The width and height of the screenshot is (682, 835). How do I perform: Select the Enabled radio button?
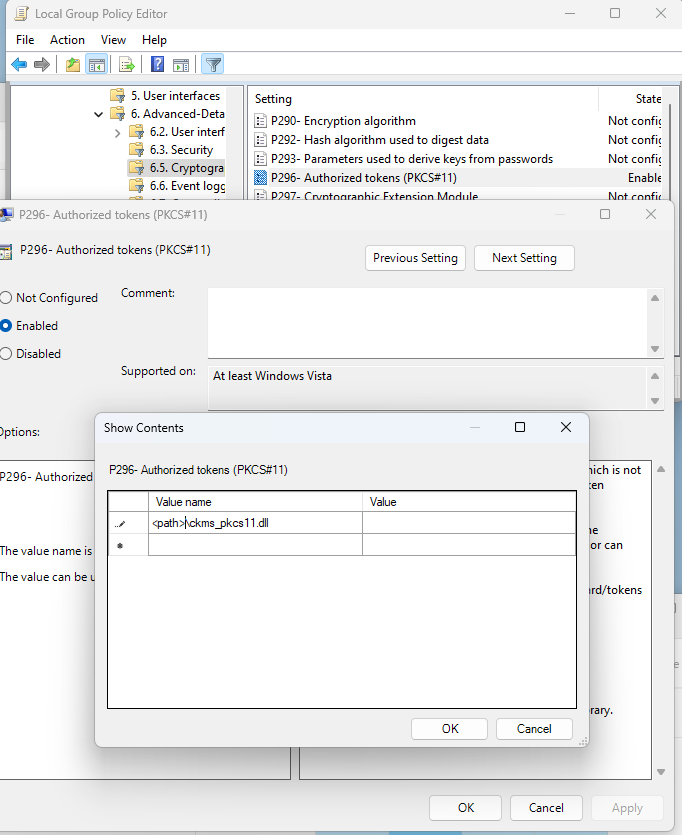(6, 326)
